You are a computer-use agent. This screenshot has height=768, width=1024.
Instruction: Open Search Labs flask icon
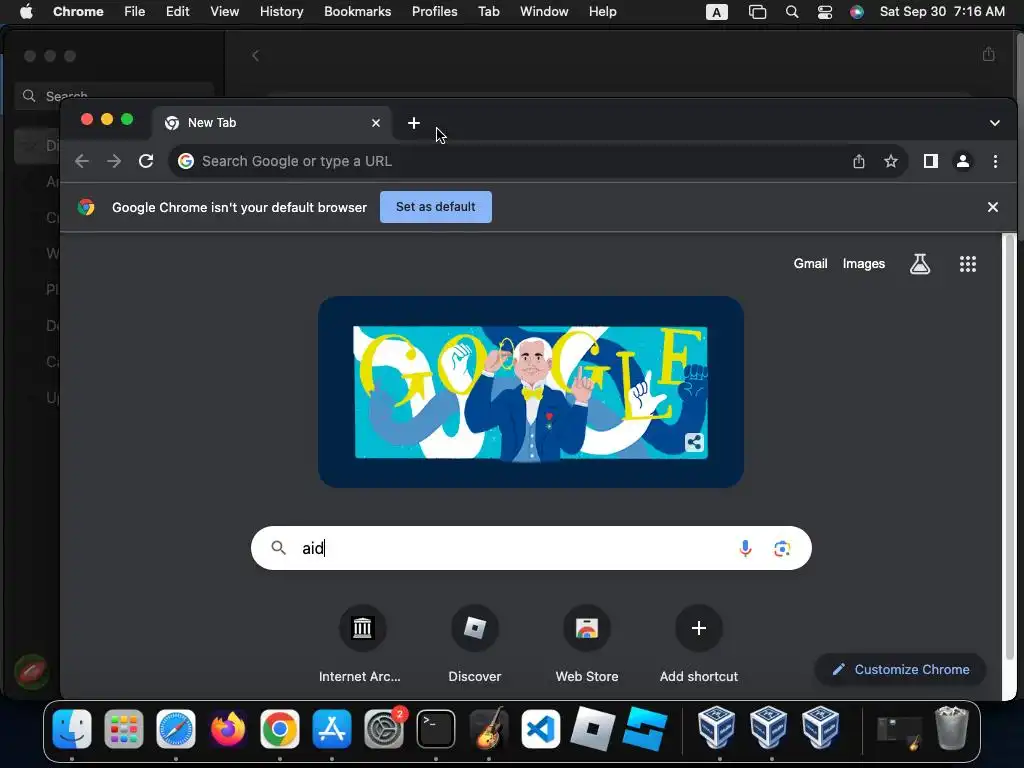pos(920,264)
